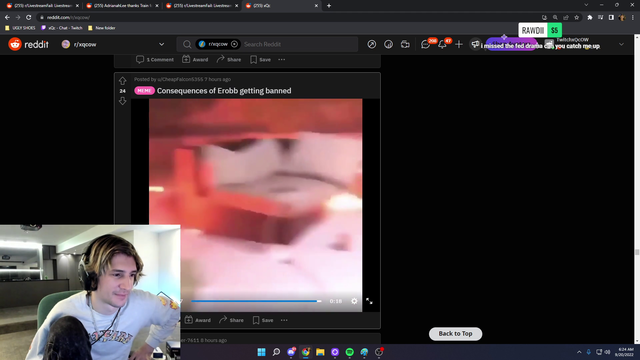Award the Erobb getting banned post

tap(198, 320)
